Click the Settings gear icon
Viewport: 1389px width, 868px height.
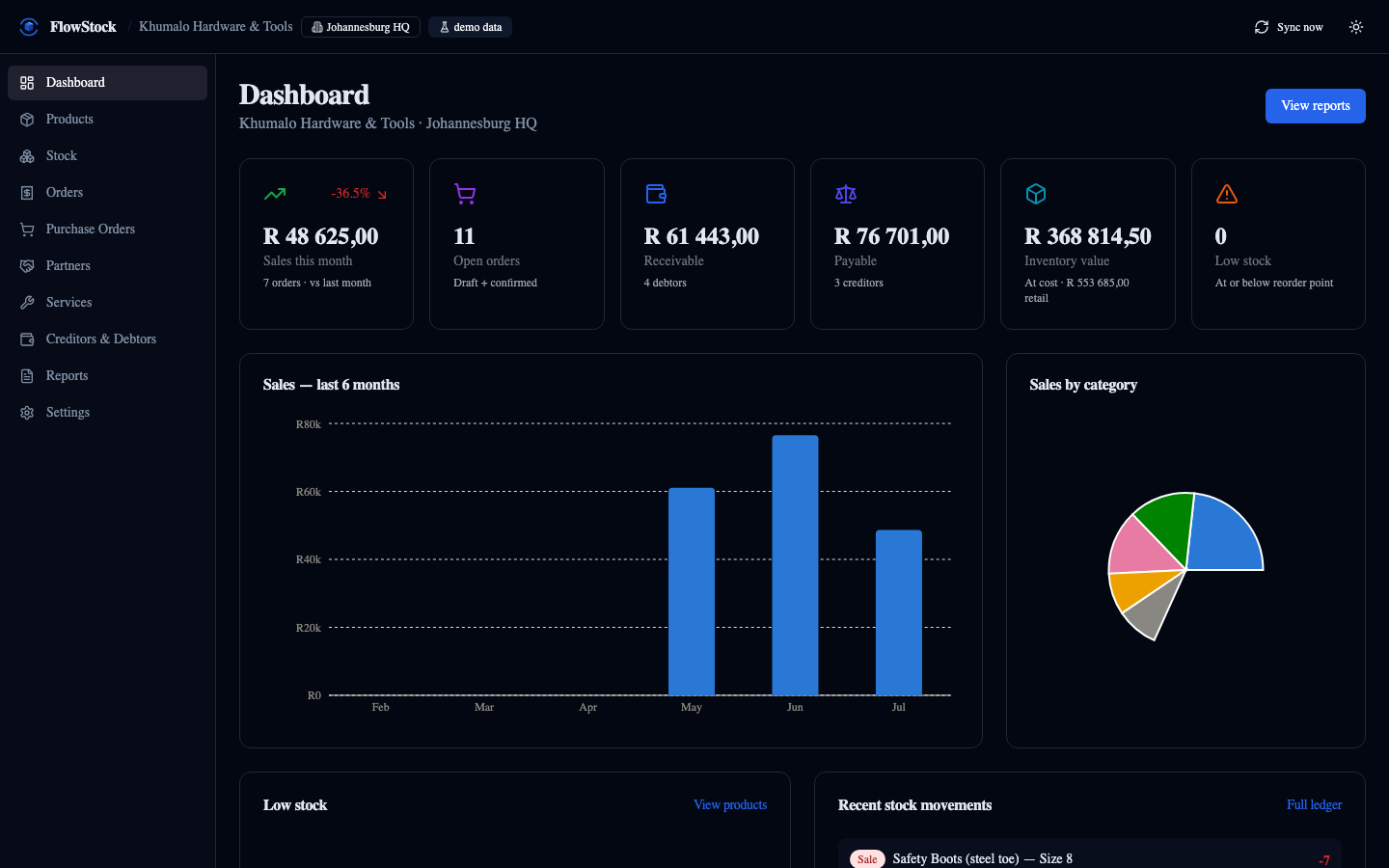coord(27,413)
